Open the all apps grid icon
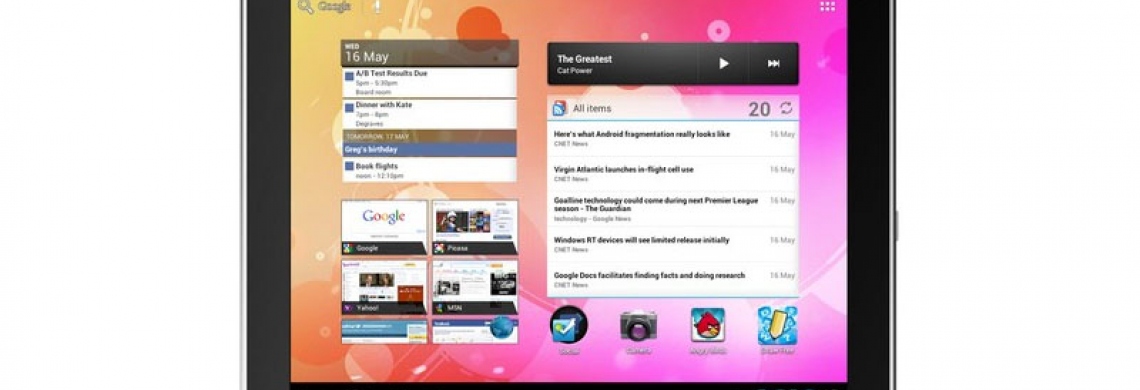 (x=827, y=7)
